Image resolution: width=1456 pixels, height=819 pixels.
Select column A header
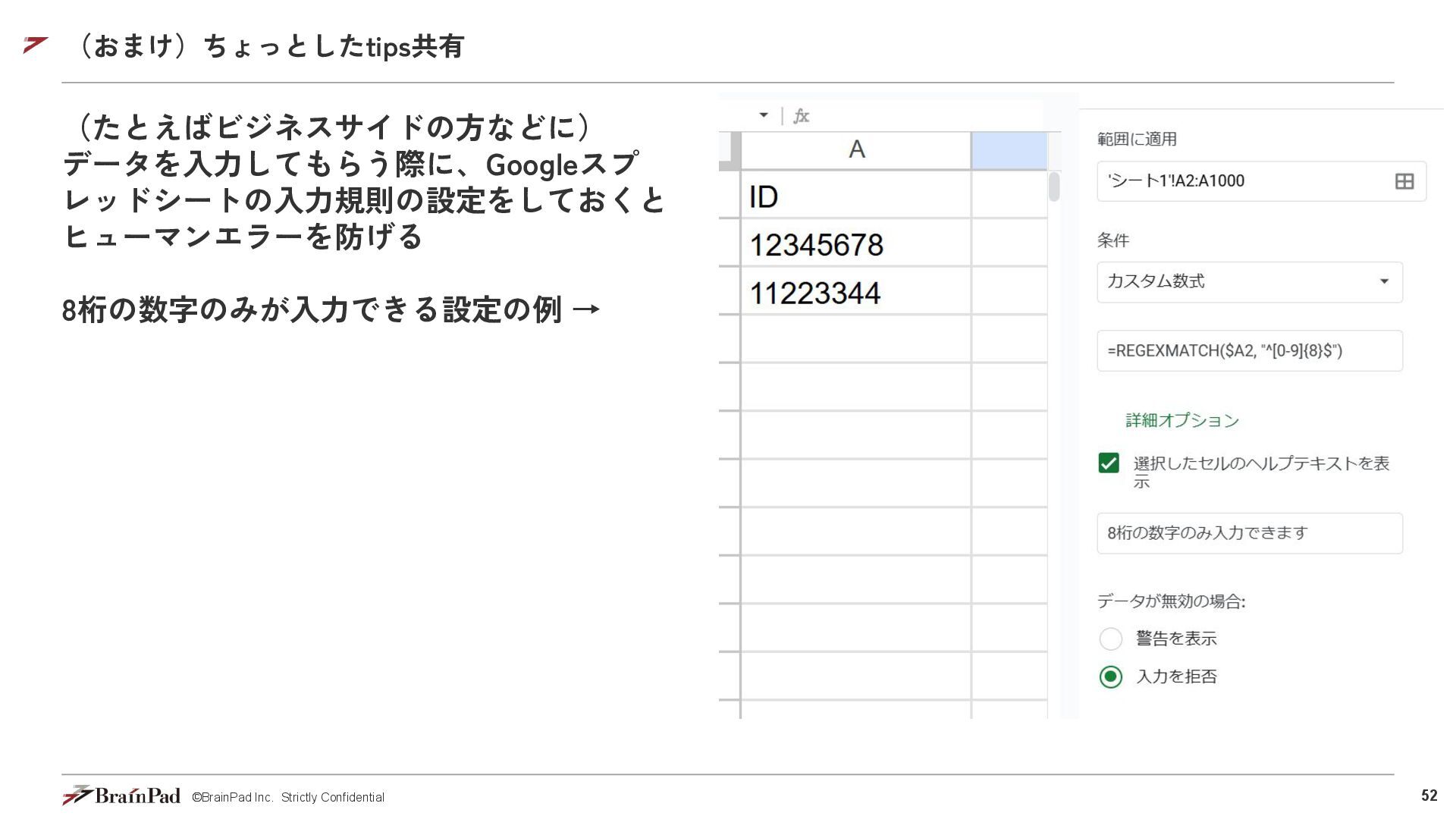click(855, 150)
